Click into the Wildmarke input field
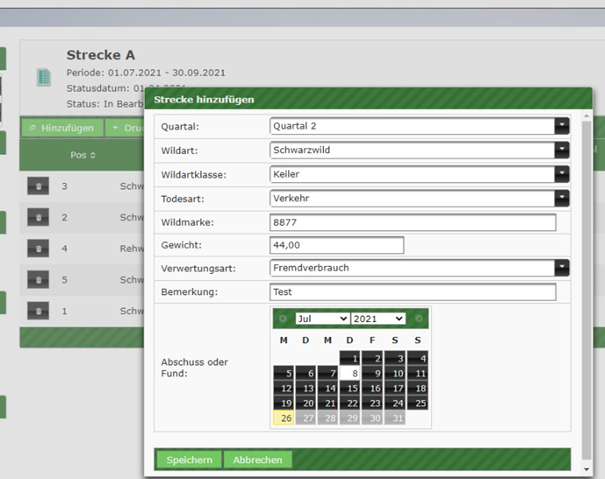 pyautogui.click(x=412, y=222)
